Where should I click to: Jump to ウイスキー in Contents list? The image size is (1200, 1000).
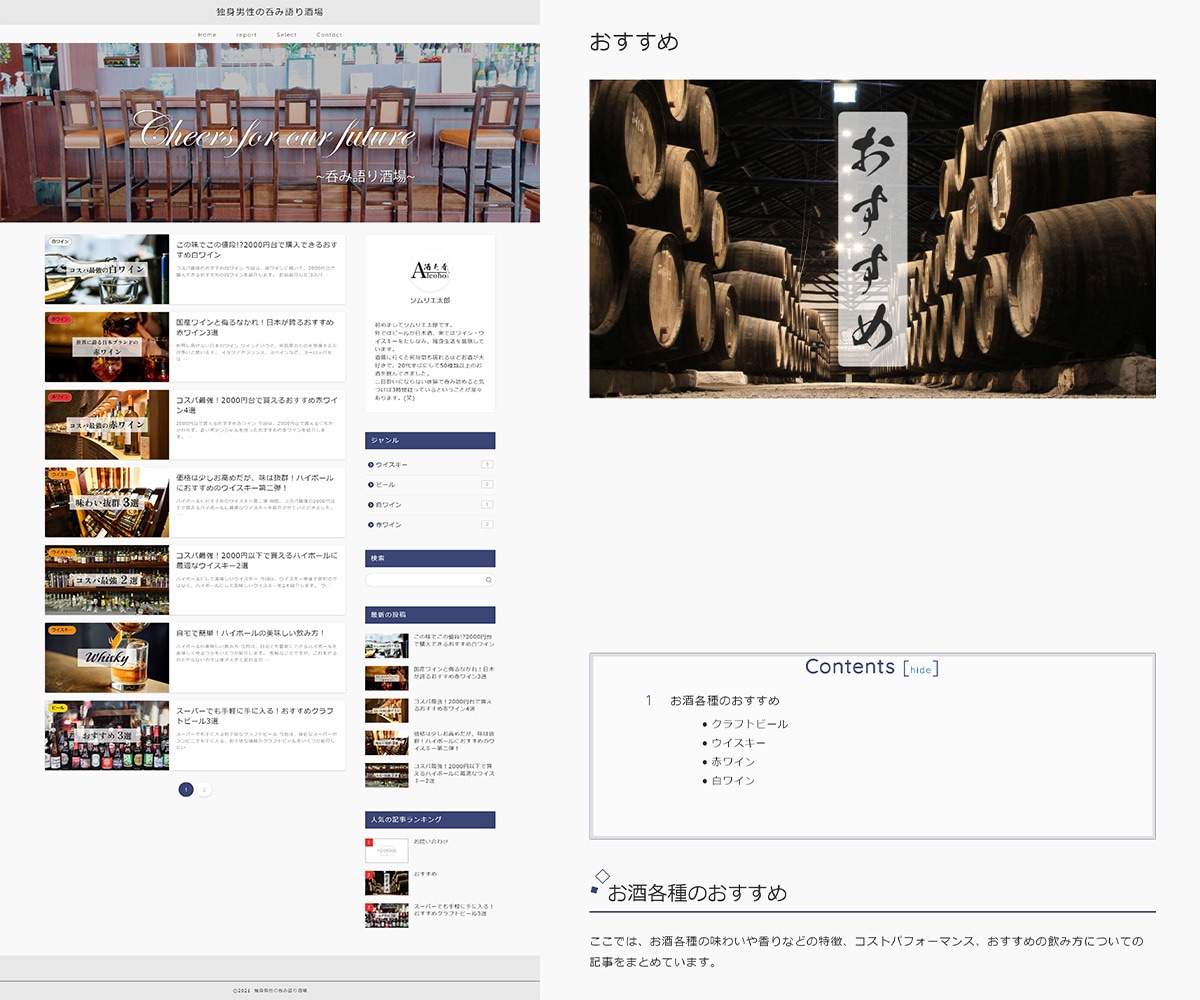pos(739,743)
